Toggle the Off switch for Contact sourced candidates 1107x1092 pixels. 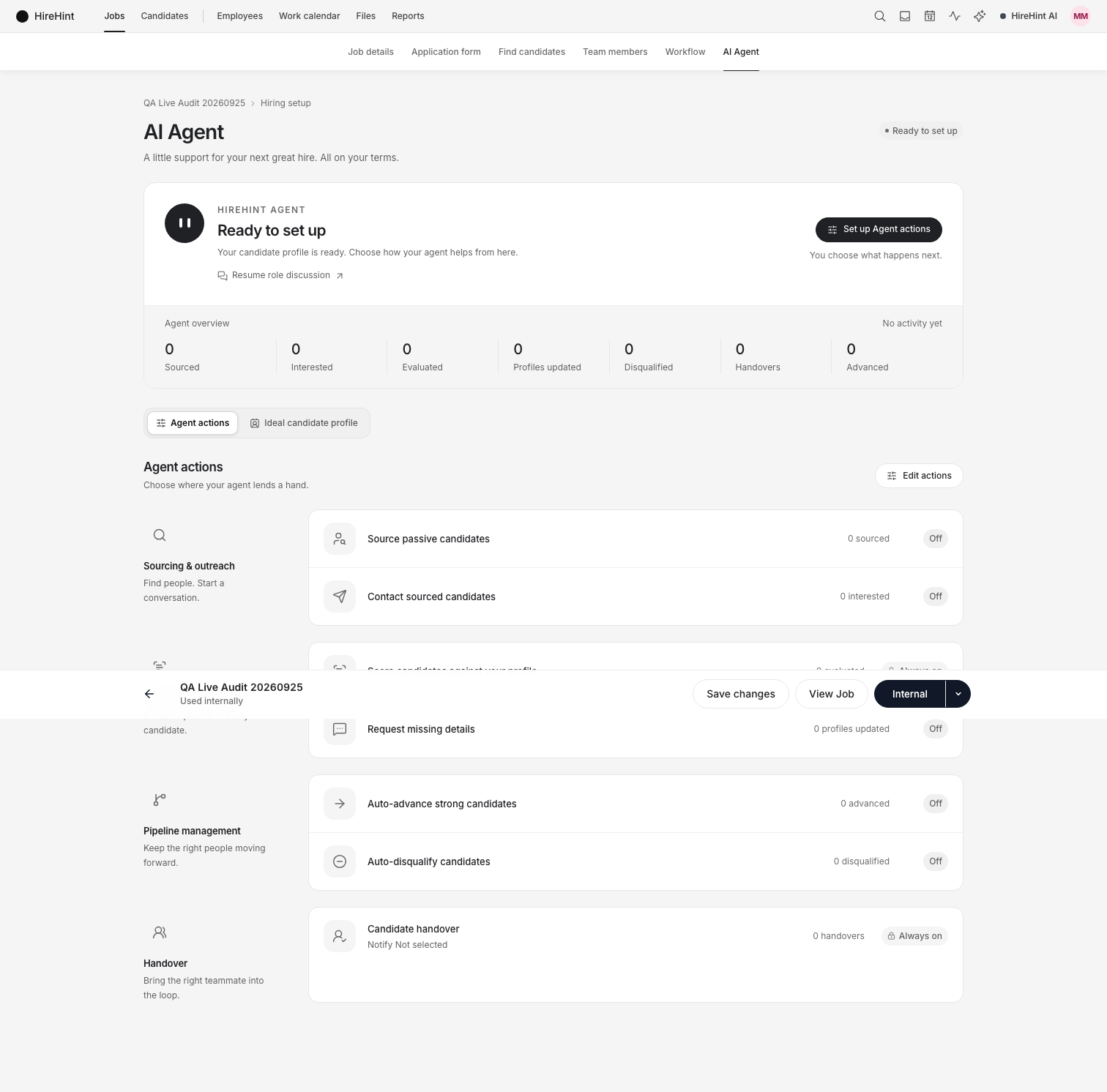936,597
